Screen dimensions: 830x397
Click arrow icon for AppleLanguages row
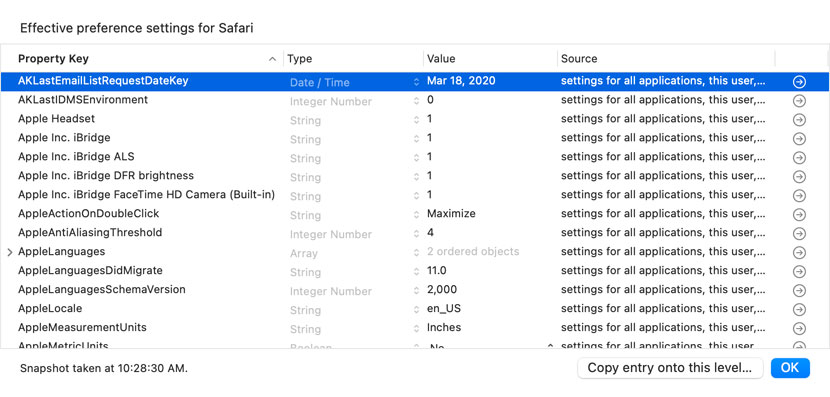pos(799,253)
